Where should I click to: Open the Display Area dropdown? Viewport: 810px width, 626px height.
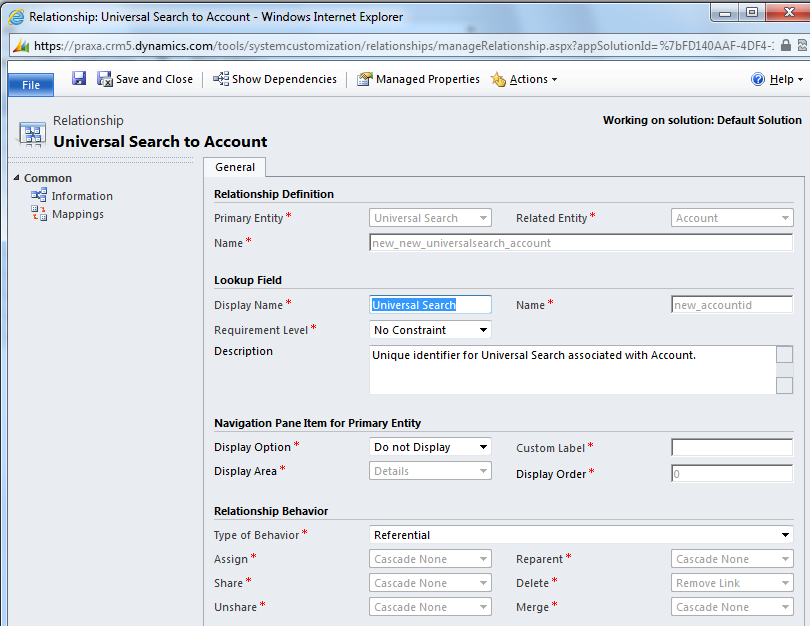click(x=430, y=471)
